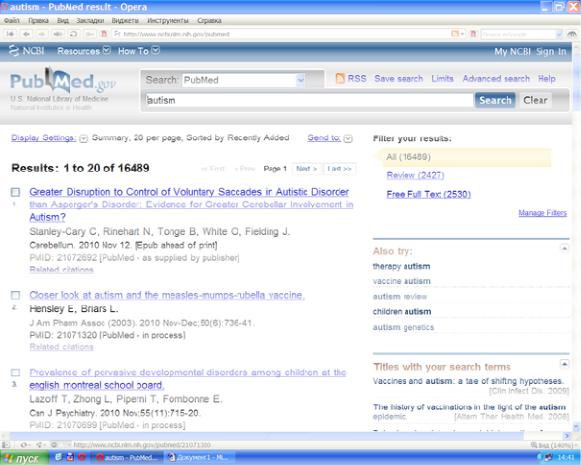Open the Save search link

[x=398, y=79]
